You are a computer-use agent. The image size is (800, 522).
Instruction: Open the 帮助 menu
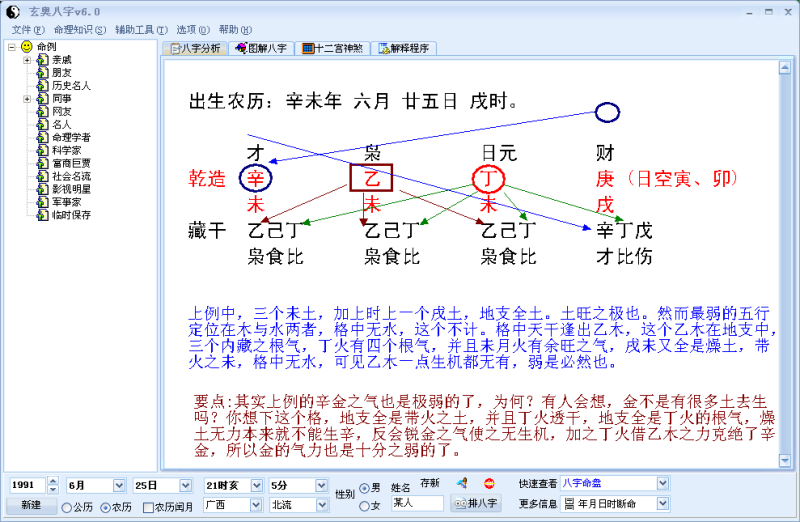click(x=235, y=30)
